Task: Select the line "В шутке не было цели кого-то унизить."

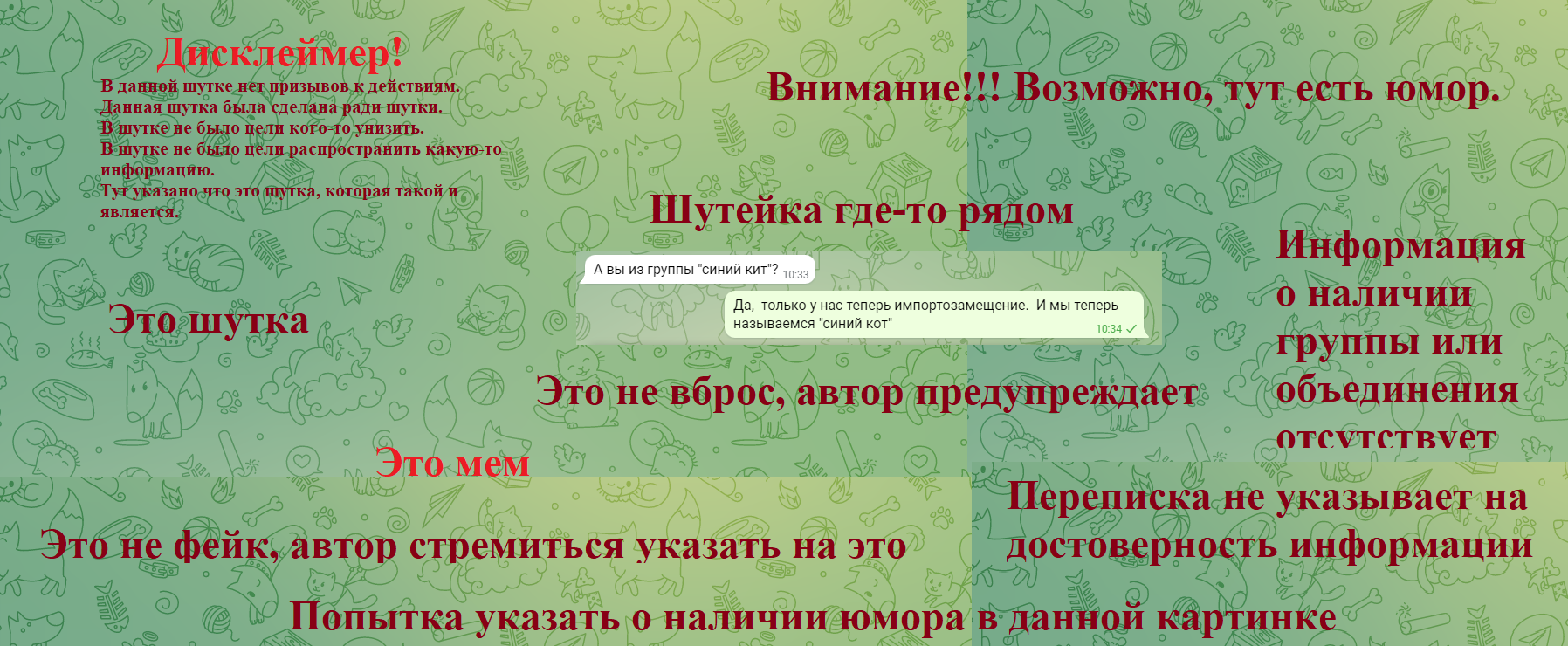Action: (263, 128)
